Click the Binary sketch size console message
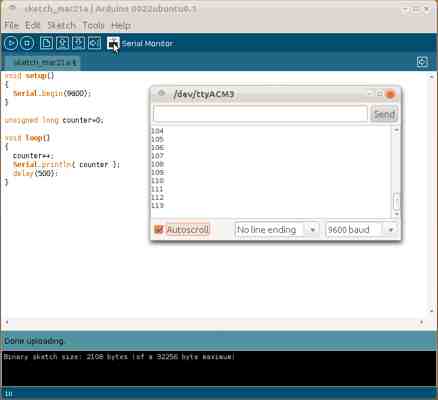This screenshot has height=400, width=438. 119,357
